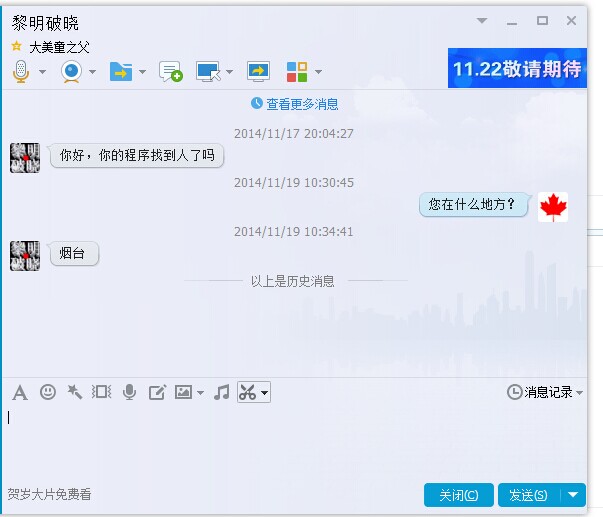Open the colorful apps grid icon
Screen dimensions: 603x517
coord(297,71)
